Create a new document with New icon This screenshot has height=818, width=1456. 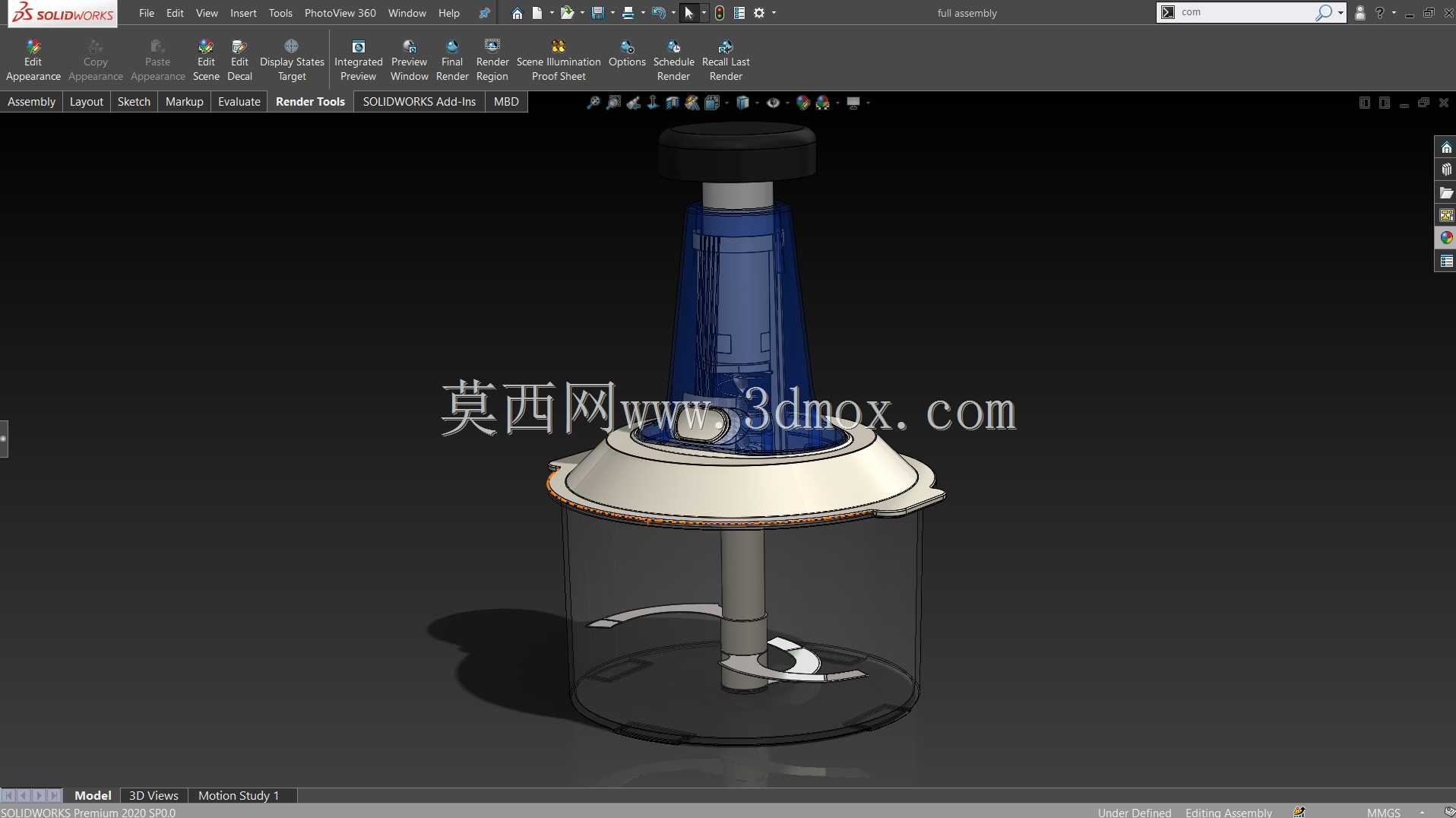(537, 13)
